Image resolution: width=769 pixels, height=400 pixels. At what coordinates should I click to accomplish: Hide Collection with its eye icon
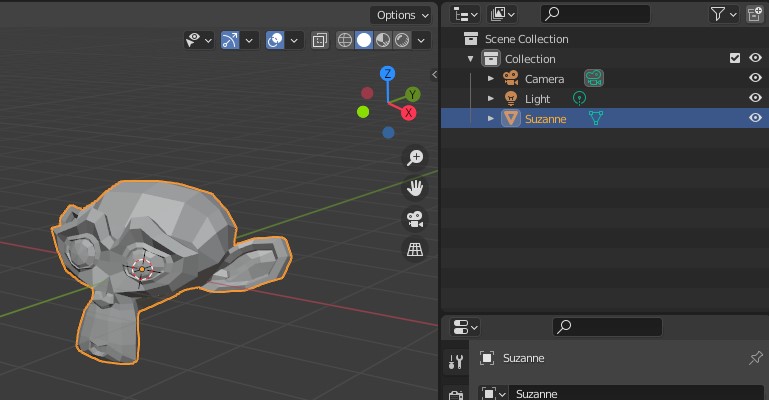(x=755, y=58)
